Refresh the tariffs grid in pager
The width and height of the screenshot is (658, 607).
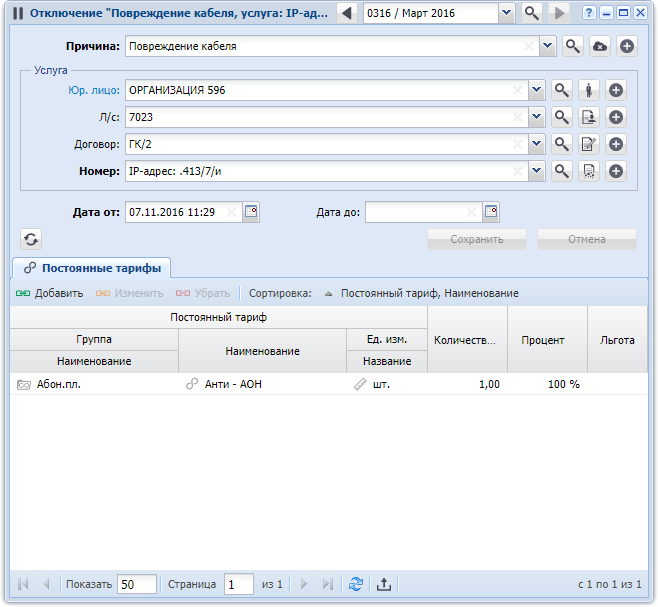click(x=356, y=584)
